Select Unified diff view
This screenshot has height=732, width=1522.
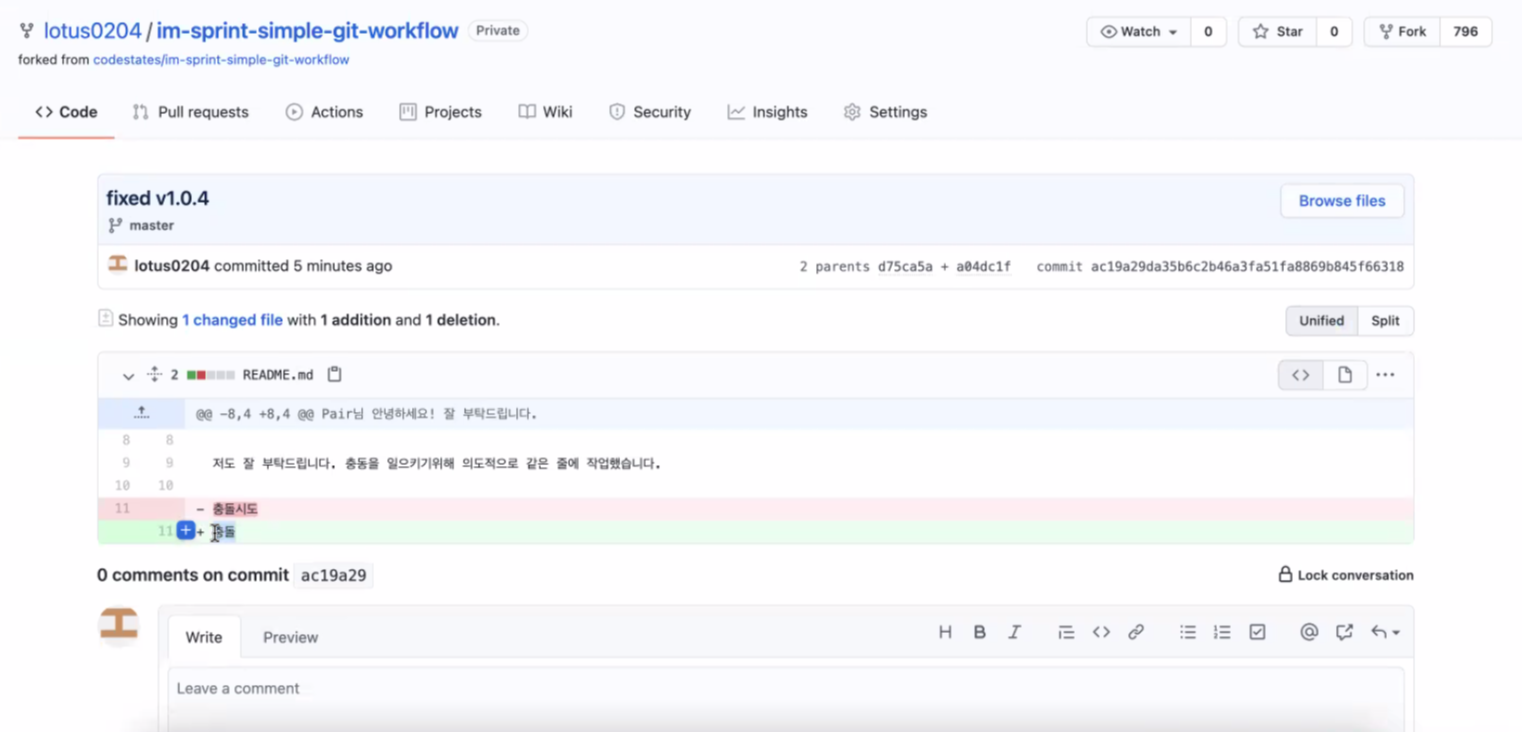tap(1321, 321)
